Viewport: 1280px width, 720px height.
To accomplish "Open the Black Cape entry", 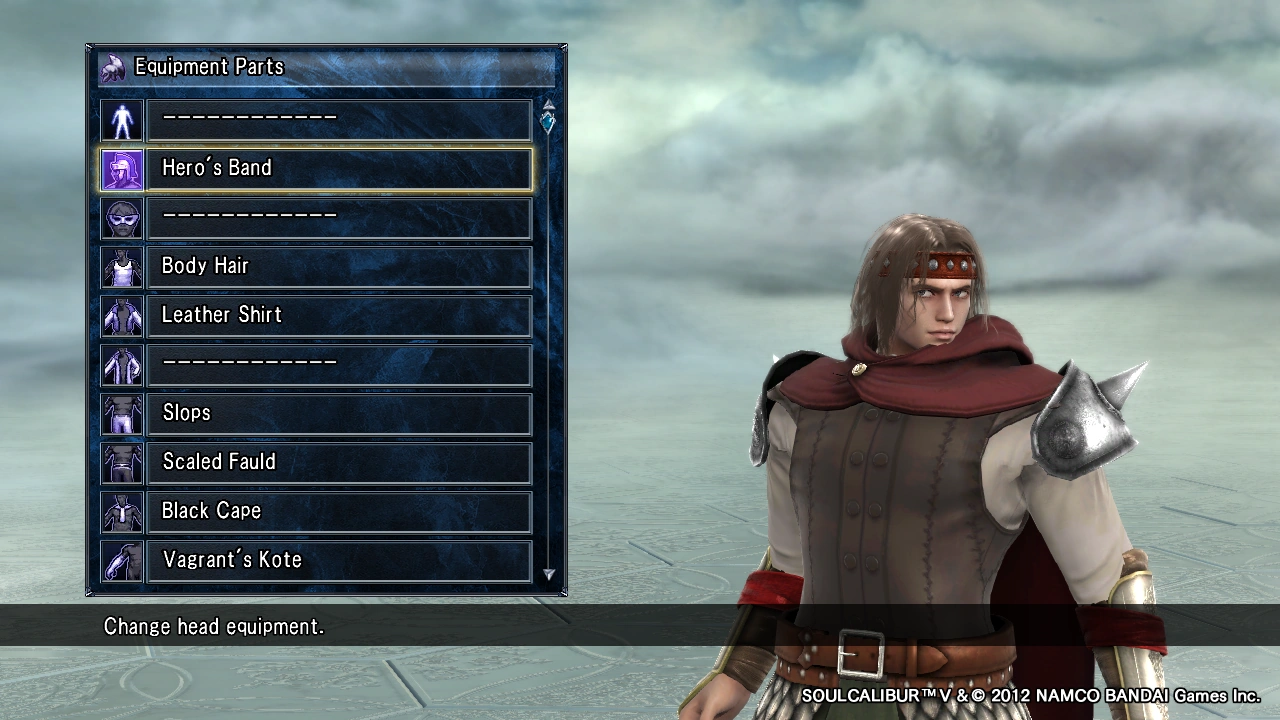I will pyautogui.click(x=339, y=512).
